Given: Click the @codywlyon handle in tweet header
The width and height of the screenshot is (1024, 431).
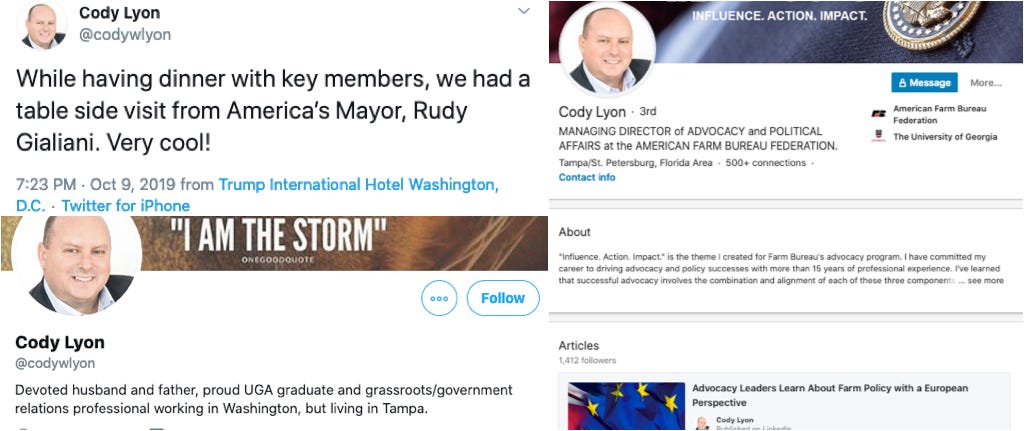Looking at the screenshot, I should (x=125, y=35).
